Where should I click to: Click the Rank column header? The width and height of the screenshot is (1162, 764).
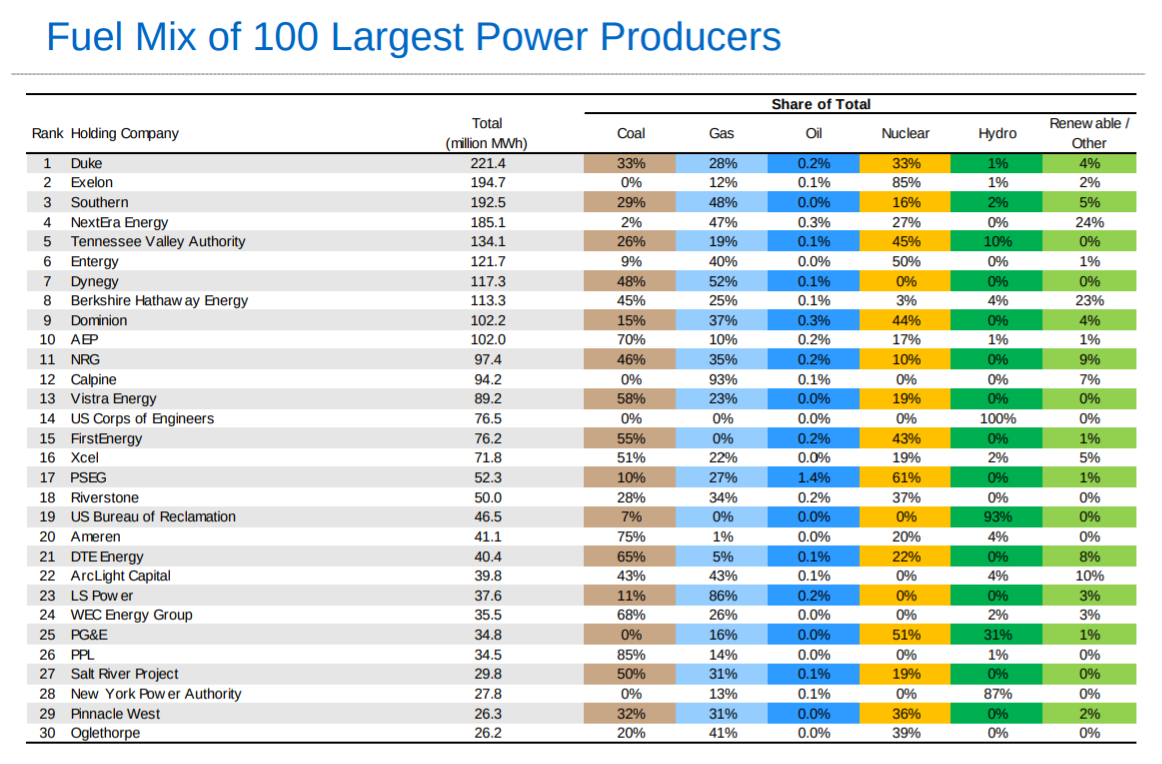[x=47, y=133]
